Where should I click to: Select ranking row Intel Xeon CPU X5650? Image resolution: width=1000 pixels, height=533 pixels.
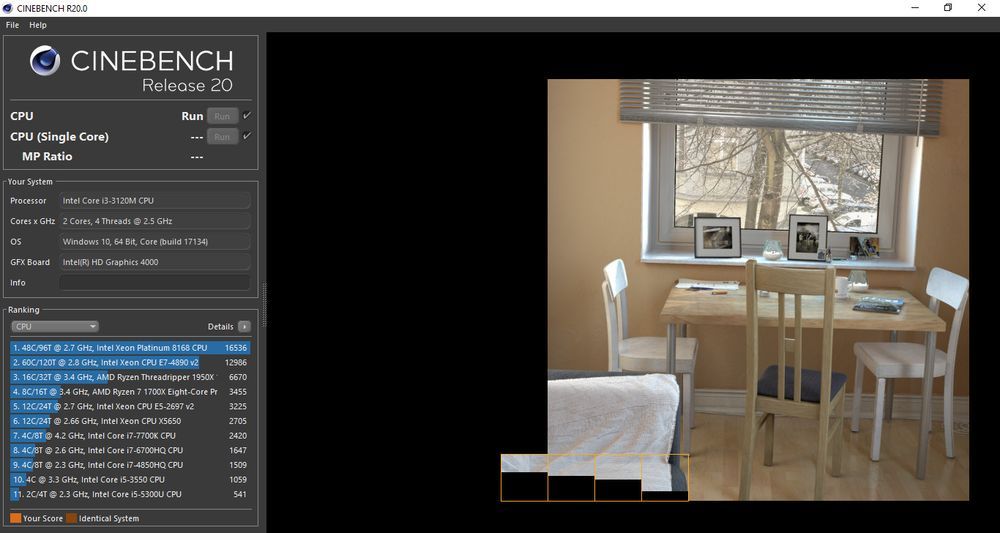click(x=130, y=421)
